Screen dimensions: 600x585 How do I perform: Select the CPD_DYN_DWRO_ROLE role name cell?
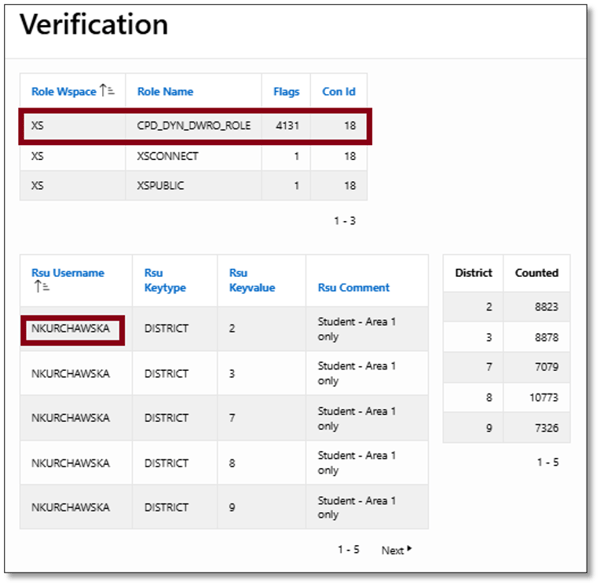[x=193, y=126]
